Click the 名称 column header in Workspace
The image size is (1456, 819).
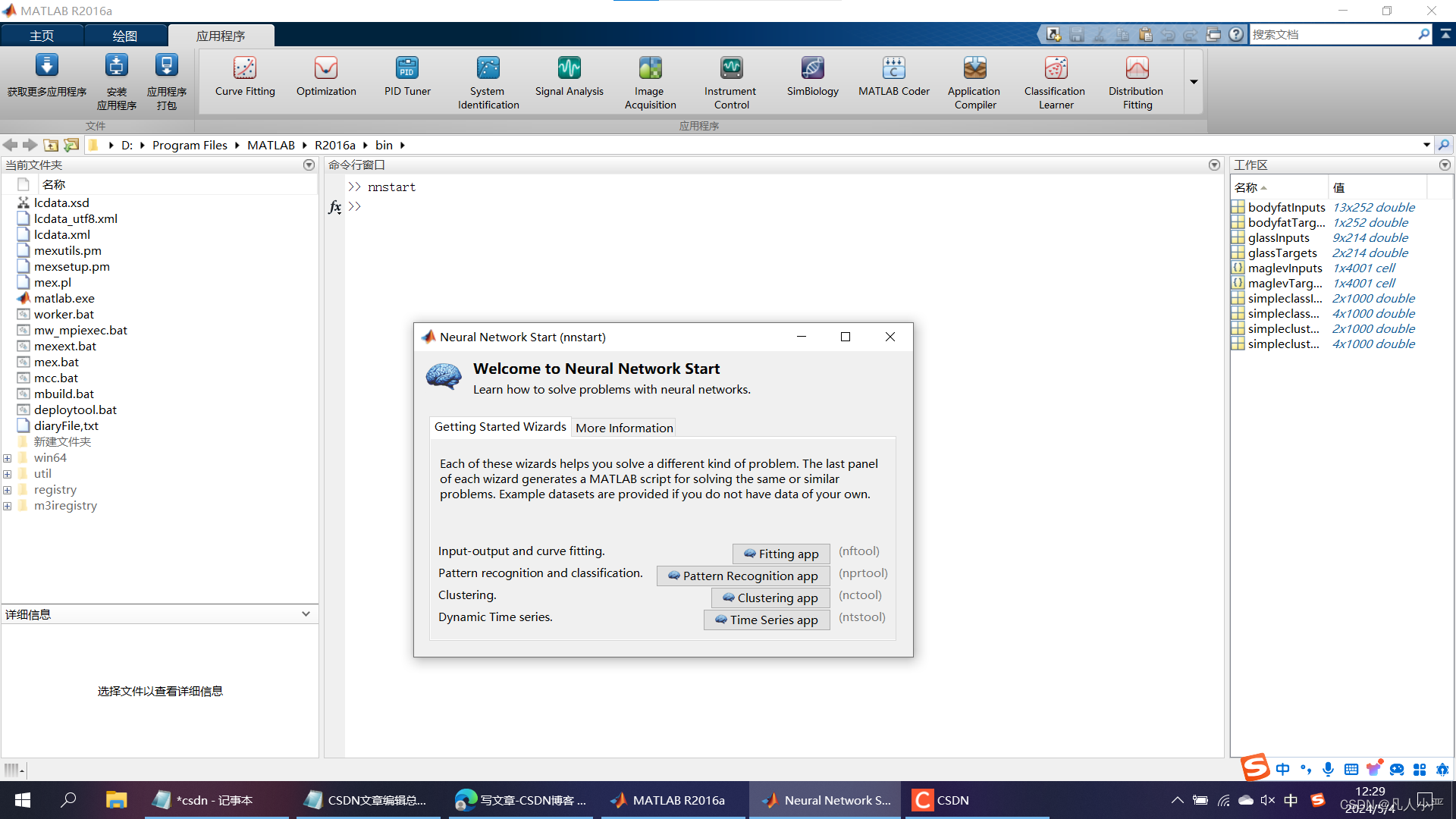(x=1279, y=187)
